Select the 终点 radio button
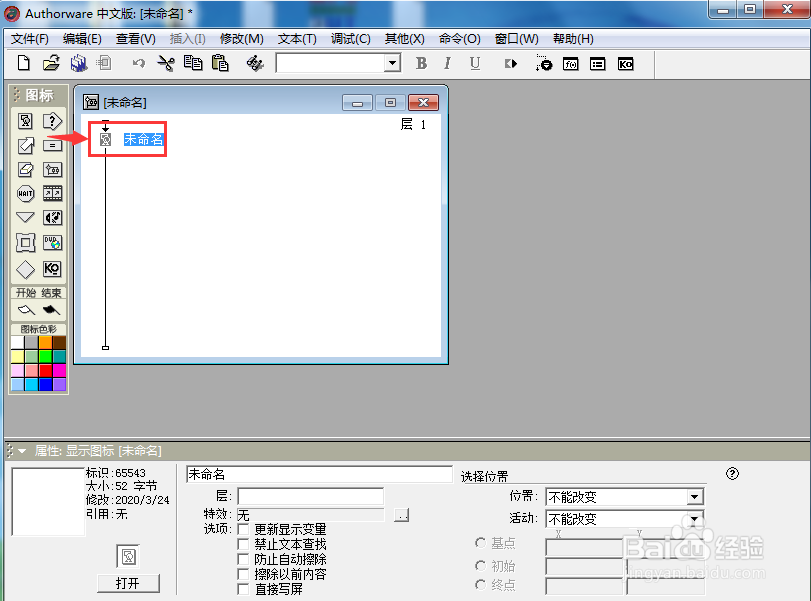 point(480,585)
